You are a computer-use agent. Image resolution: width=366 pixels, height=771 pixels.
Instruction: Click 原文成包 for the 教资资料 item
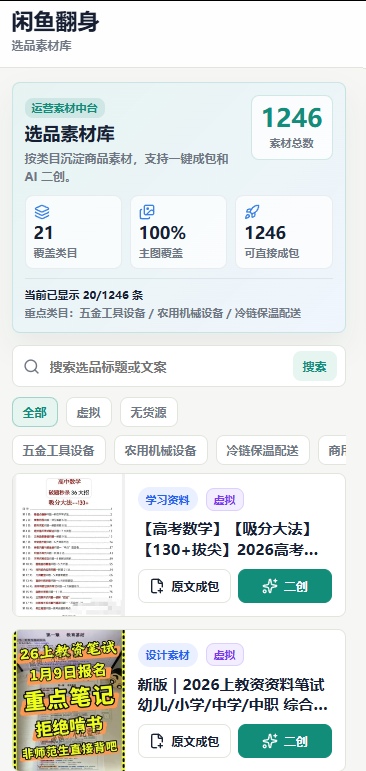184,741
